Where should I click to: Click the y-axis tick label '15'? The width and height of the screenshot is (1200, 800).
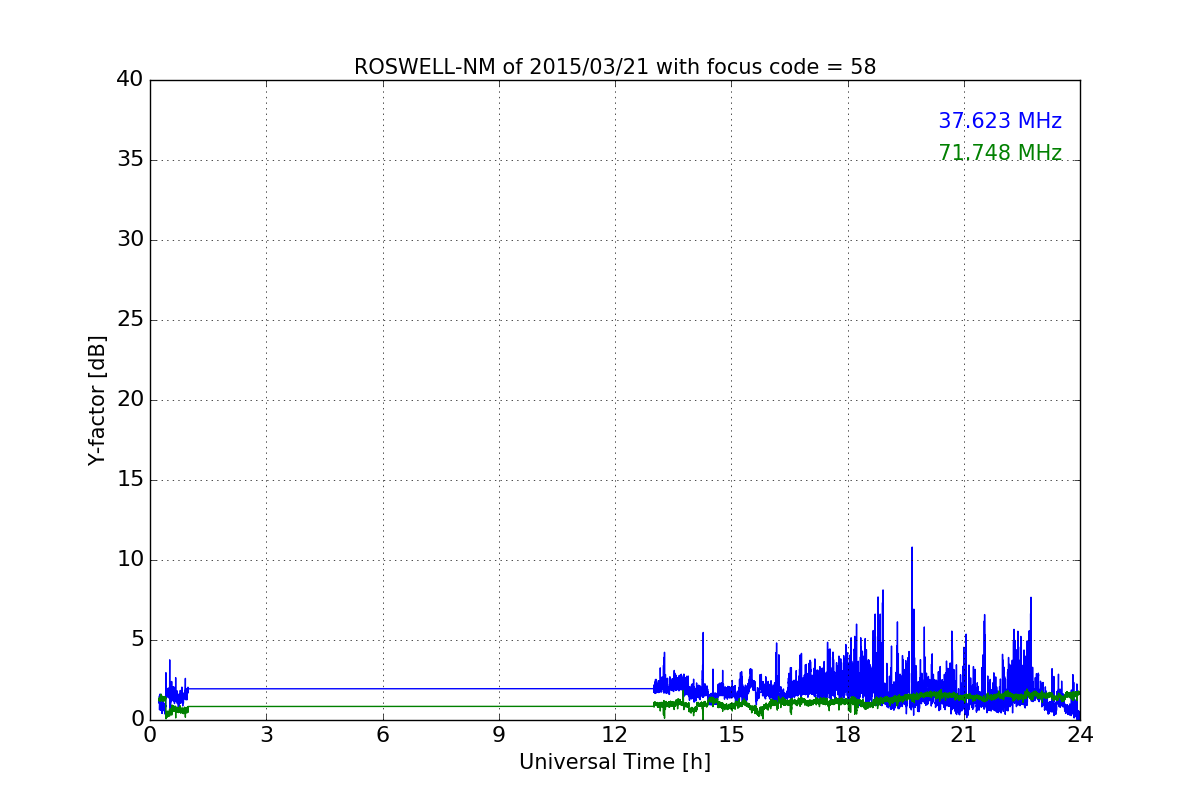[130, 480]
